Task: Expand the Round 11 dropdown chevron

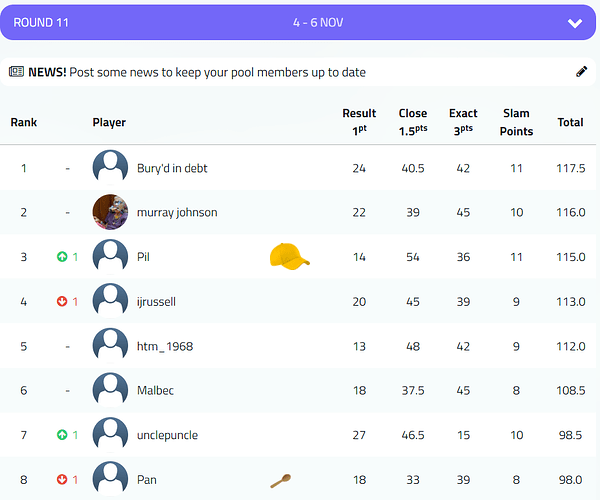Action: (574, 23)
